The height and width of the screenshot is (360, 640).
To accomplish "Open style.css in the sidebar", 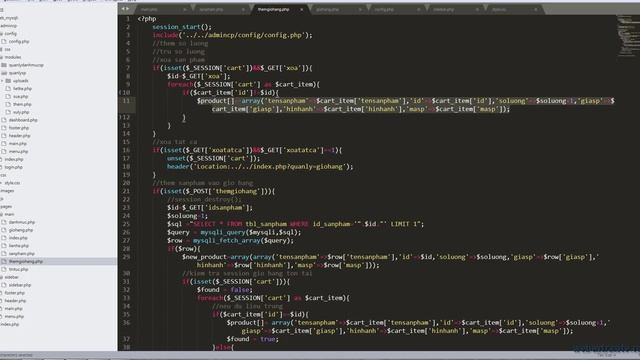I will (12, 183).
